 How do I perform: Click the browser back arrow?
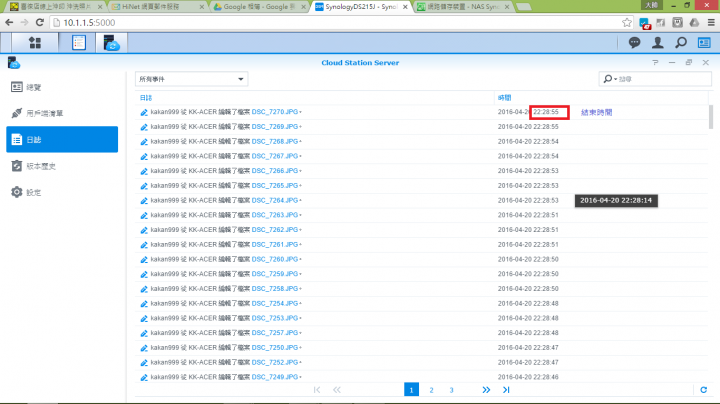pos(9,22)
